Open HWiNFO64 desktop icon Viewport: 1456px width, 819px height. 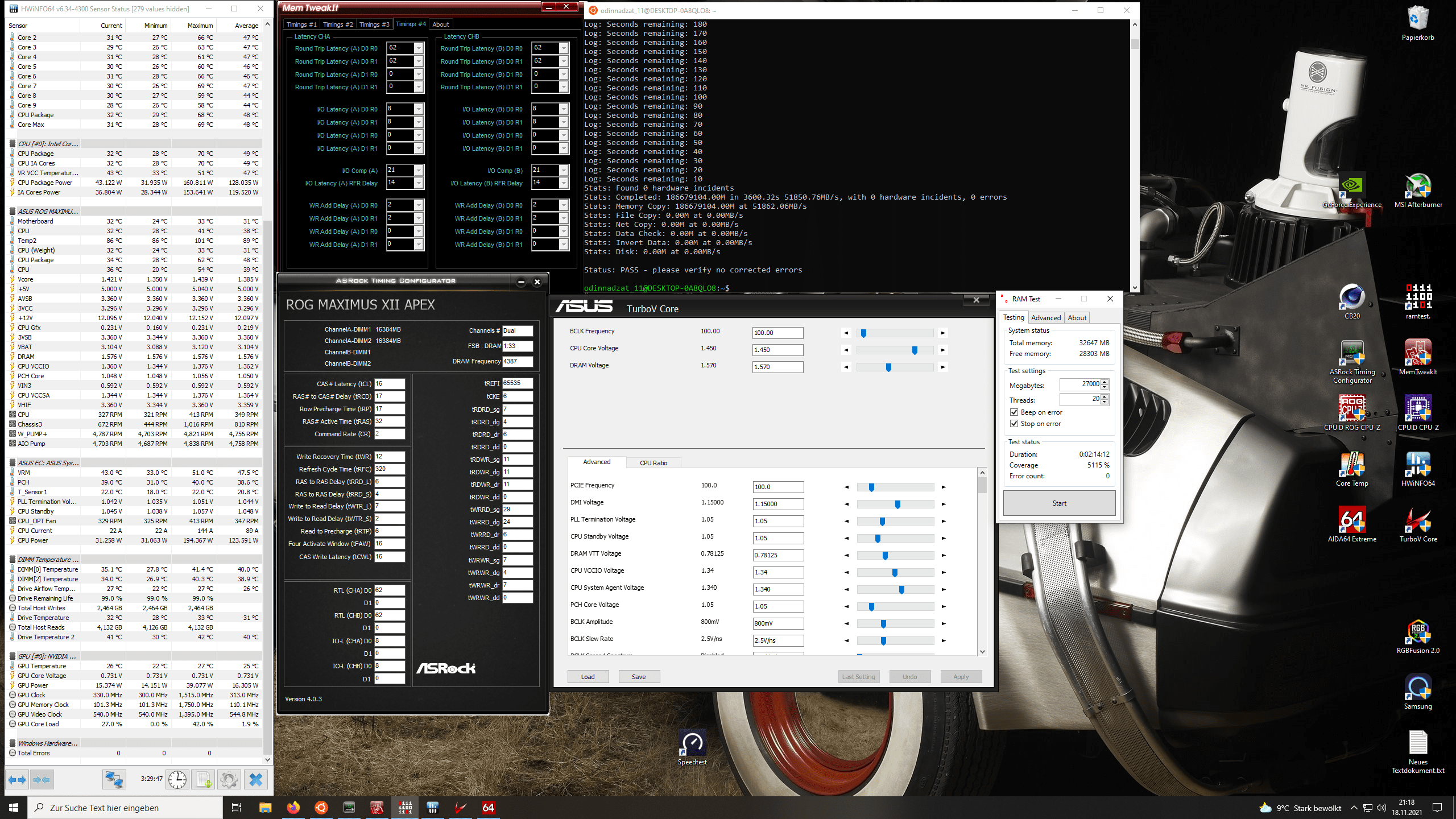1418,469
